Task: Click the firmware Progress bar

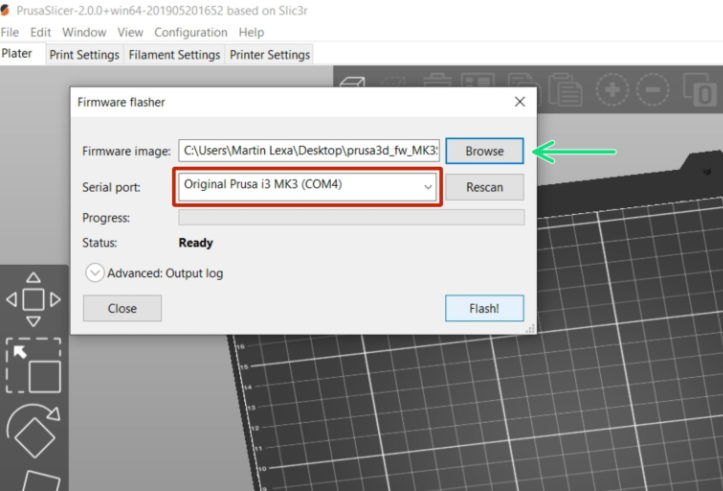Action: [350, 218]
